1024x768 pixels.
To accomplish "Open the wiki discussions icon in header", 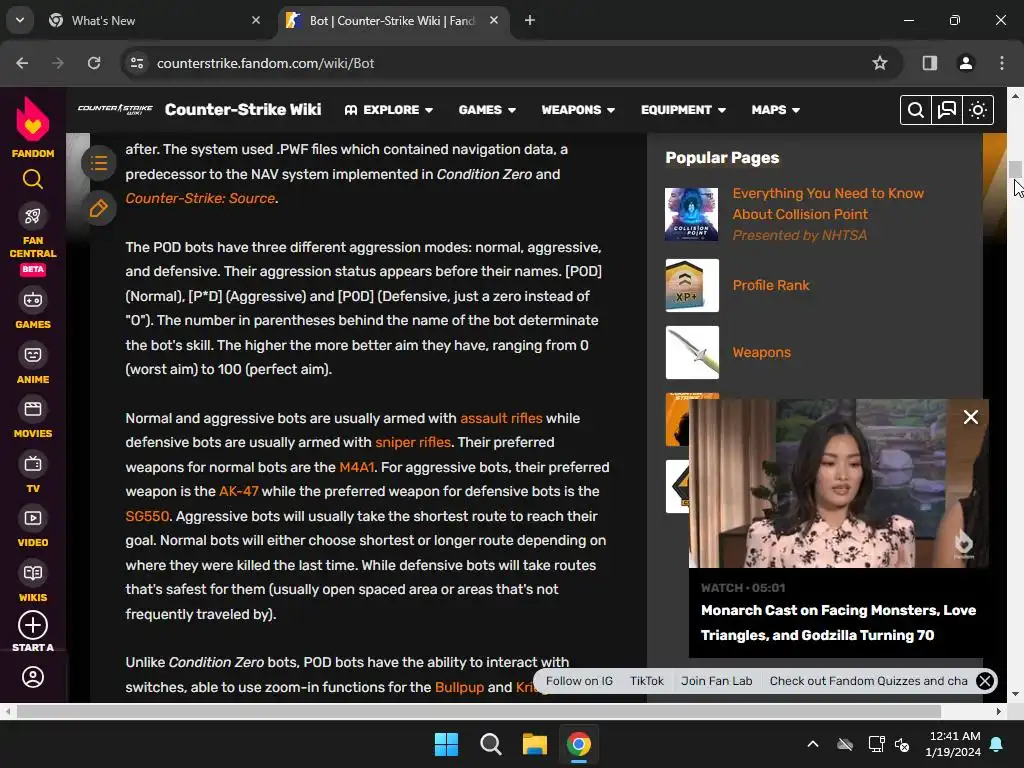I will [x=946, y=110].
